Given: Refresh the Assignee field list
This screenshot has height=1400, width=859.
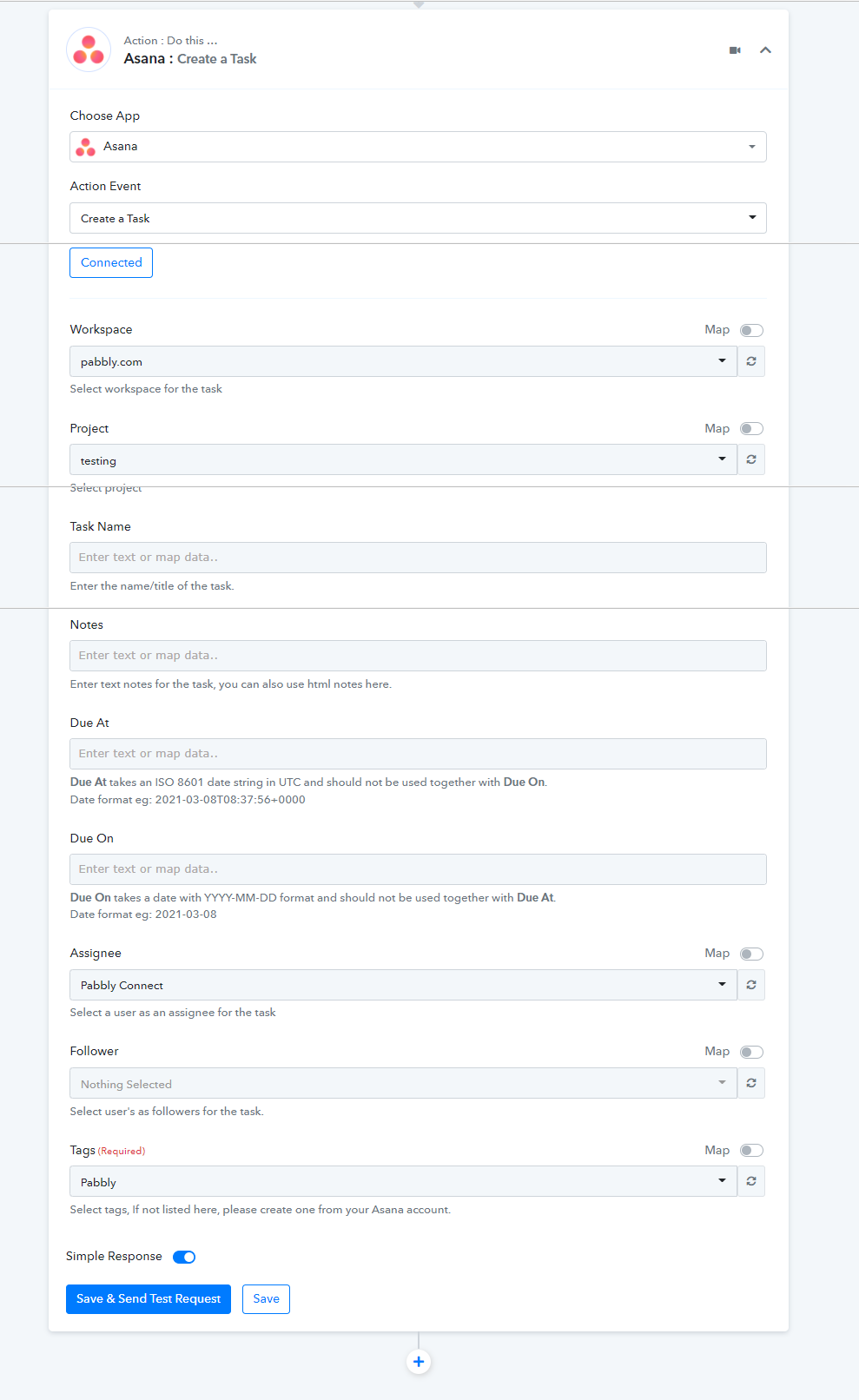Looking at the screenshot, I should [x=751, y=985].
